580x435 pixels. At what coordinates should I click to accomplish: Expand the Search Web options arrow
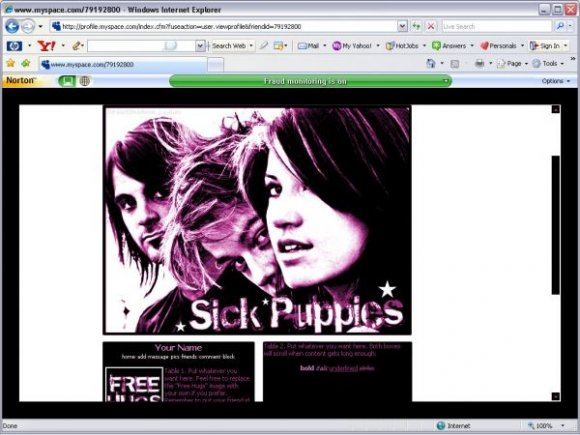[251, 46]
